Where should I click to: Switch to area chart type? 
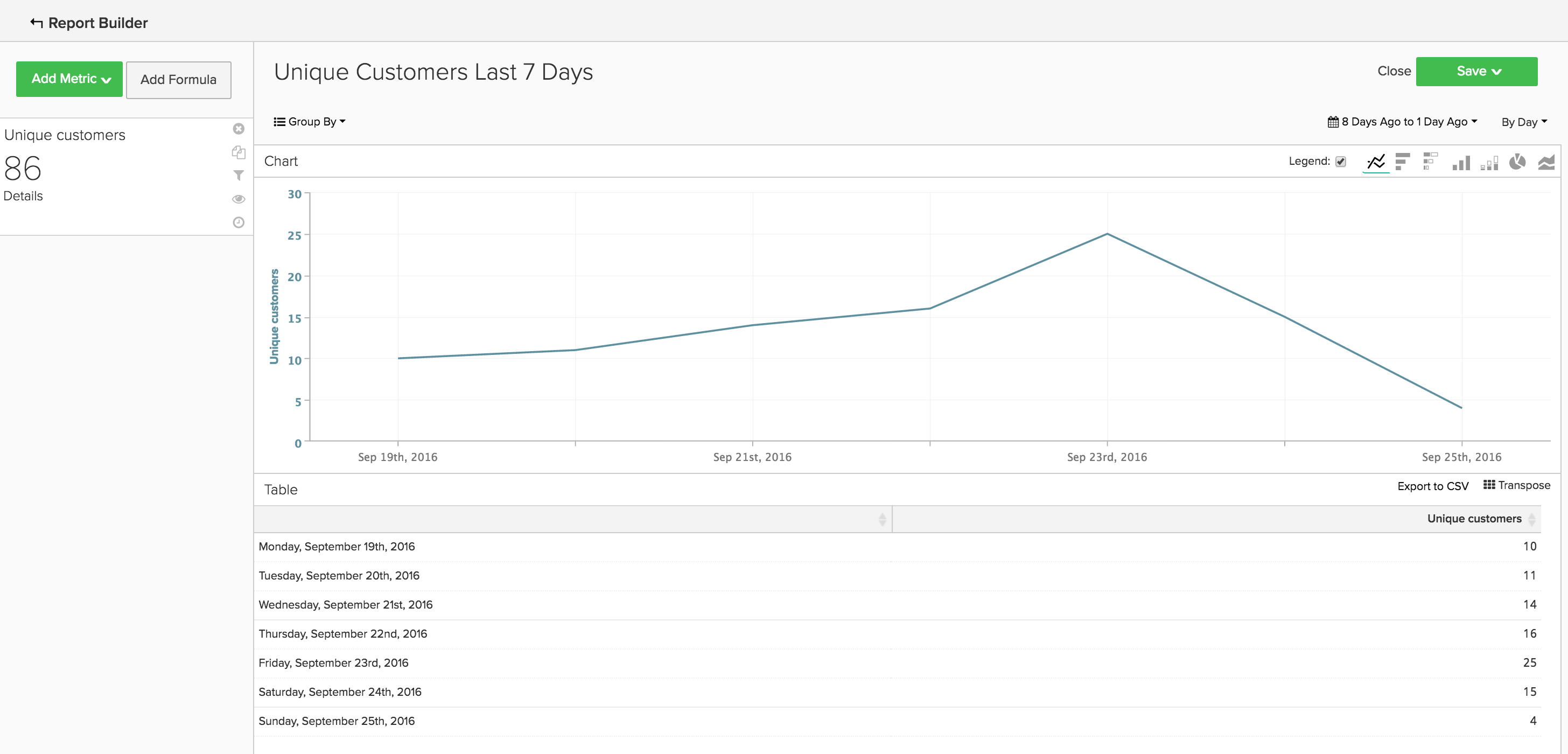pyautogui.click(x=1546, y=162)
